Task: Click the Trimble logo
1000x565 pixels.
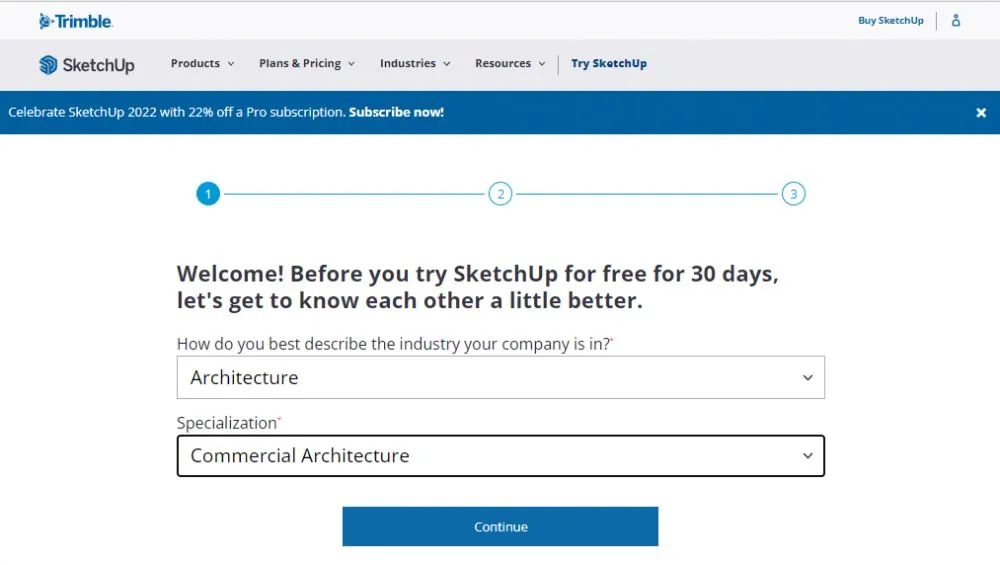Action: click(x=76, y=21)
